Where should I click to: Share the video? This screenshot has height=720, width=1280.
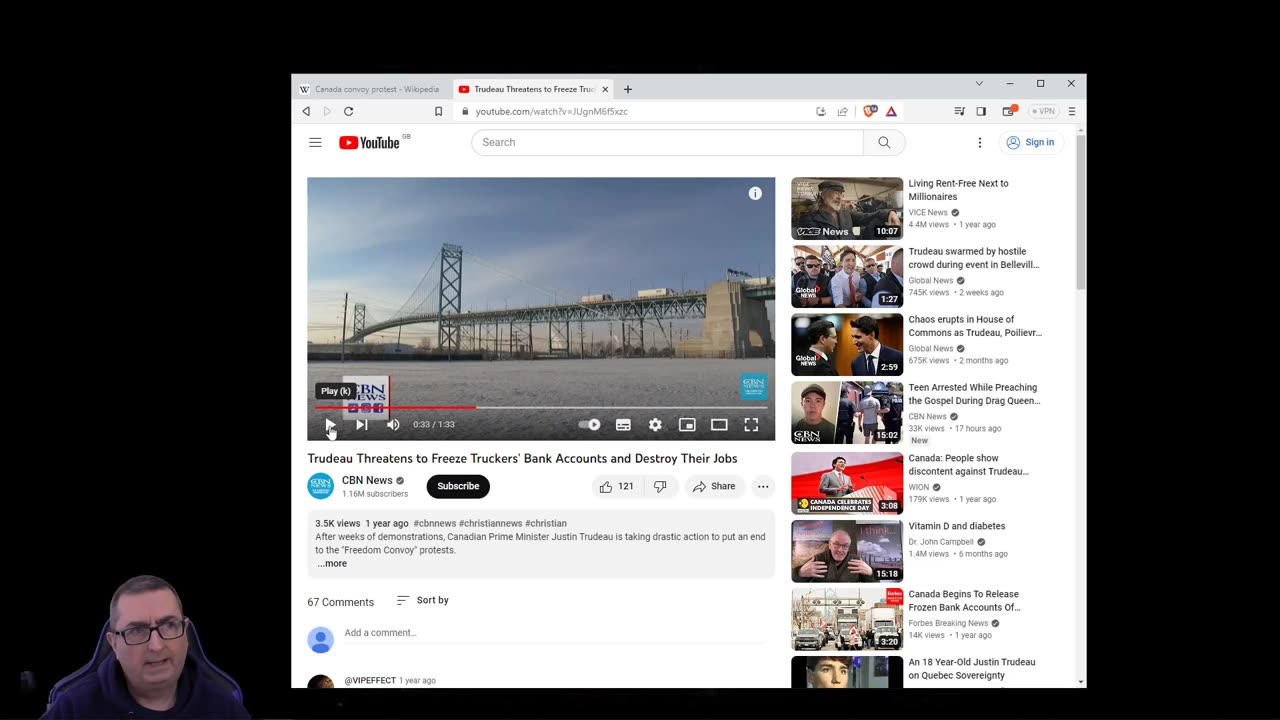pyautogui.click(x=714, y=486)
